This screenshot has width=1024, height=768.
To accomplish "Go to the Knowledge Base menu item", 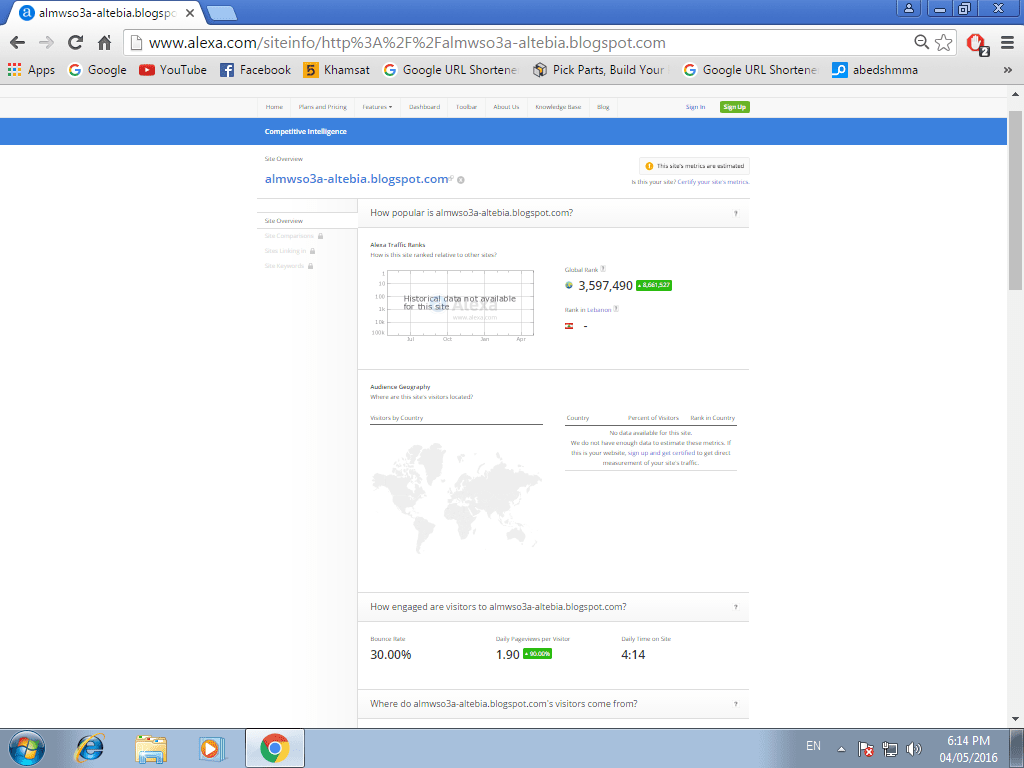I will tap(557, 107).
